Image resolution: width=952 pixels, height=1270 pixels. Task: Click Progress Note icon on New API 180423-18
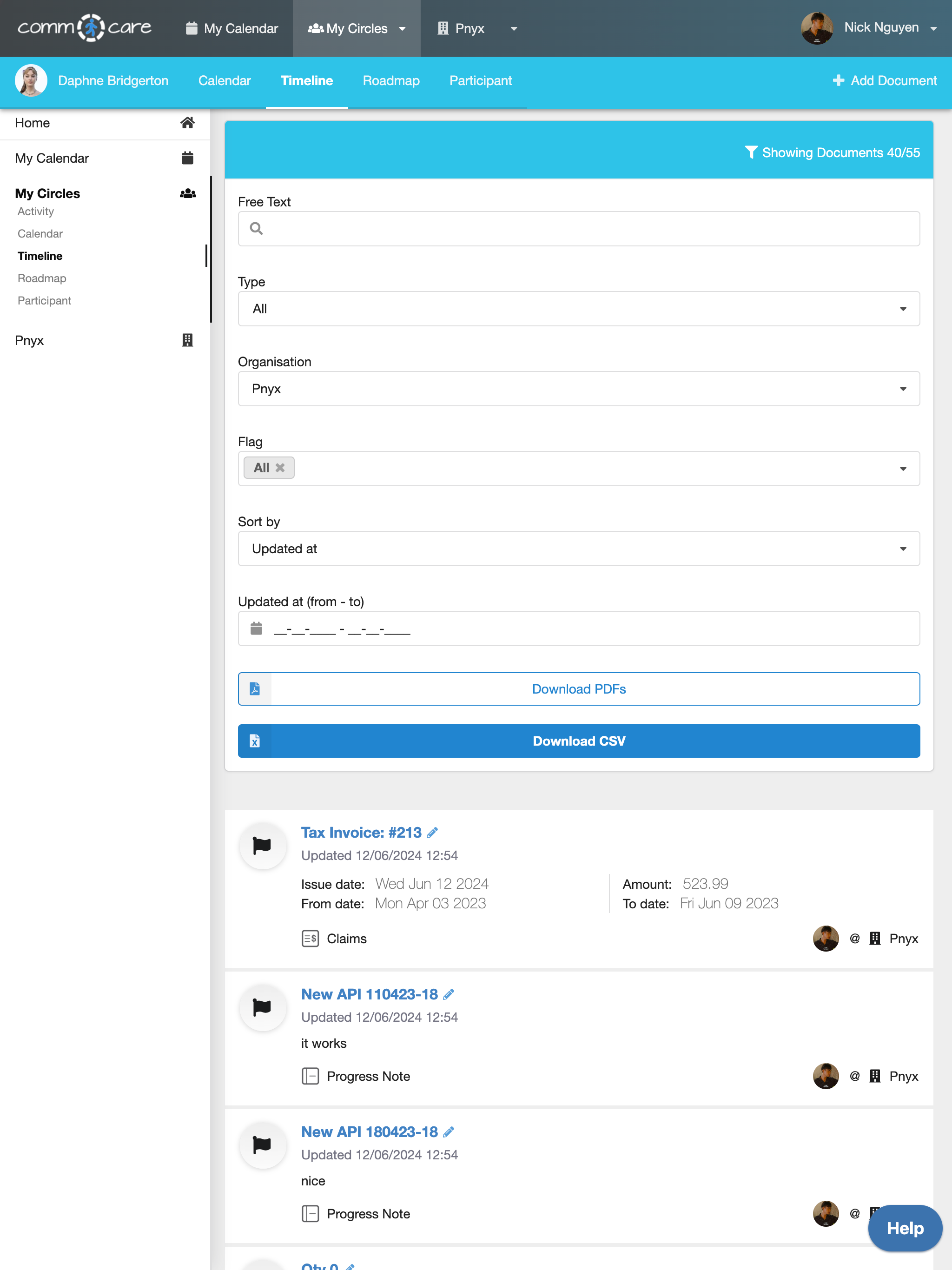pos(310,1214)
